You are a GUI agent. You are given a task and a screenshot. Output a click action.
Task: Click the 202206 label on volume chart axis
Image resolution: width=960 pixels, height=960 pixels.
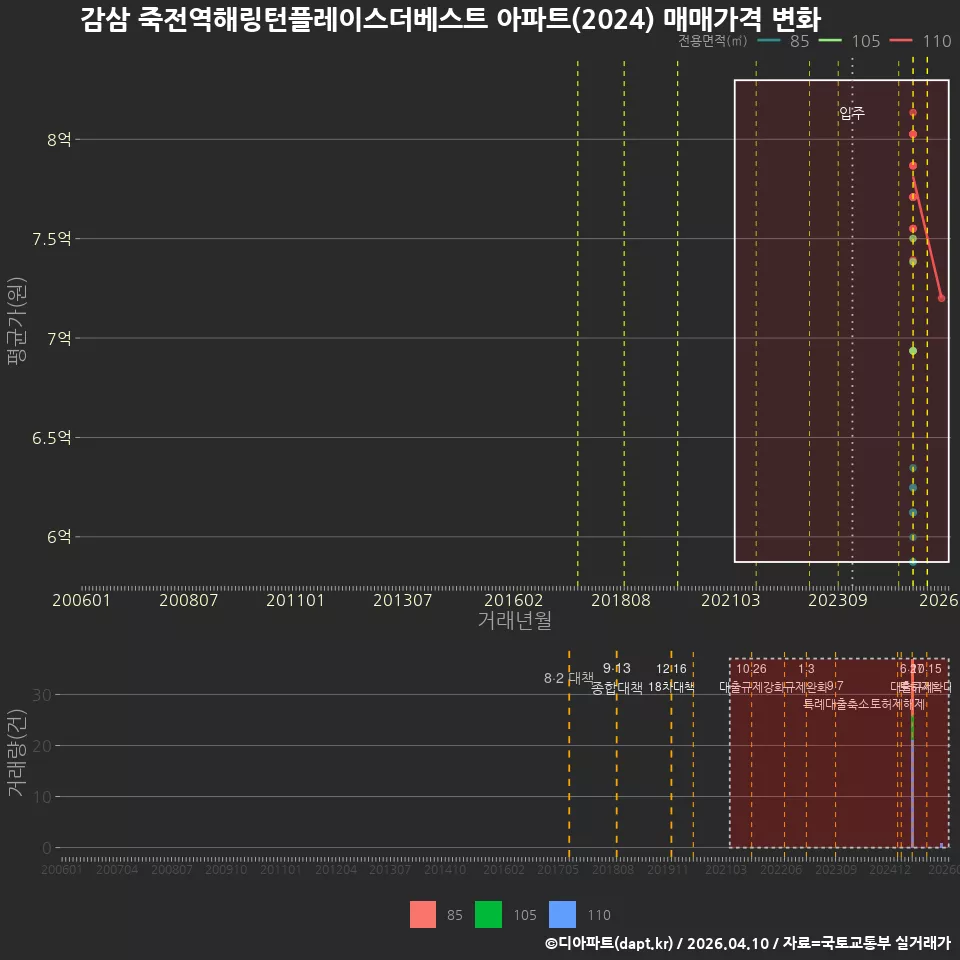[x=781, y=869]
